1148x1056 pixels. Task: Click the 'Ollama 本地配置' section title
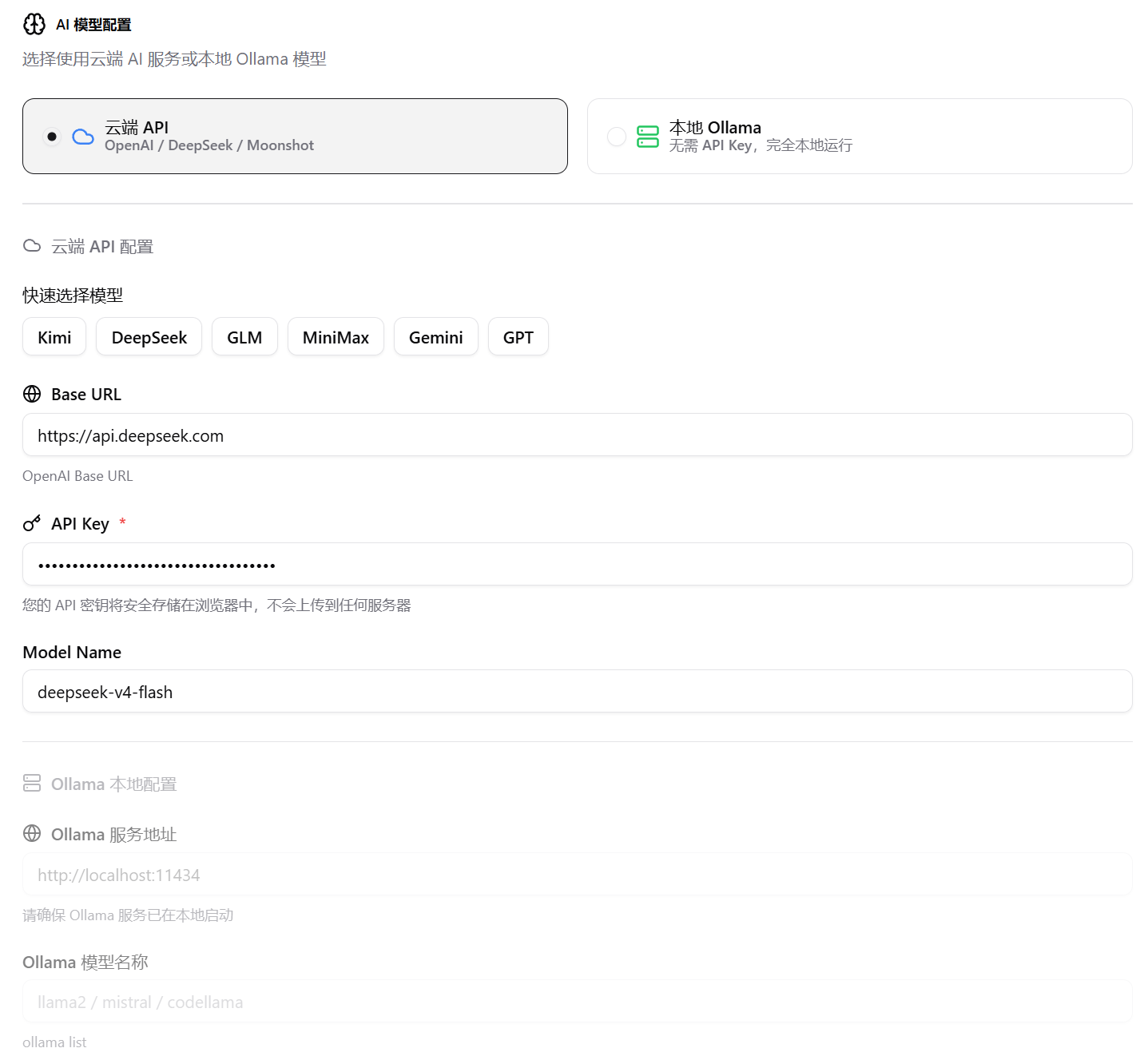(x=114, y=784)
